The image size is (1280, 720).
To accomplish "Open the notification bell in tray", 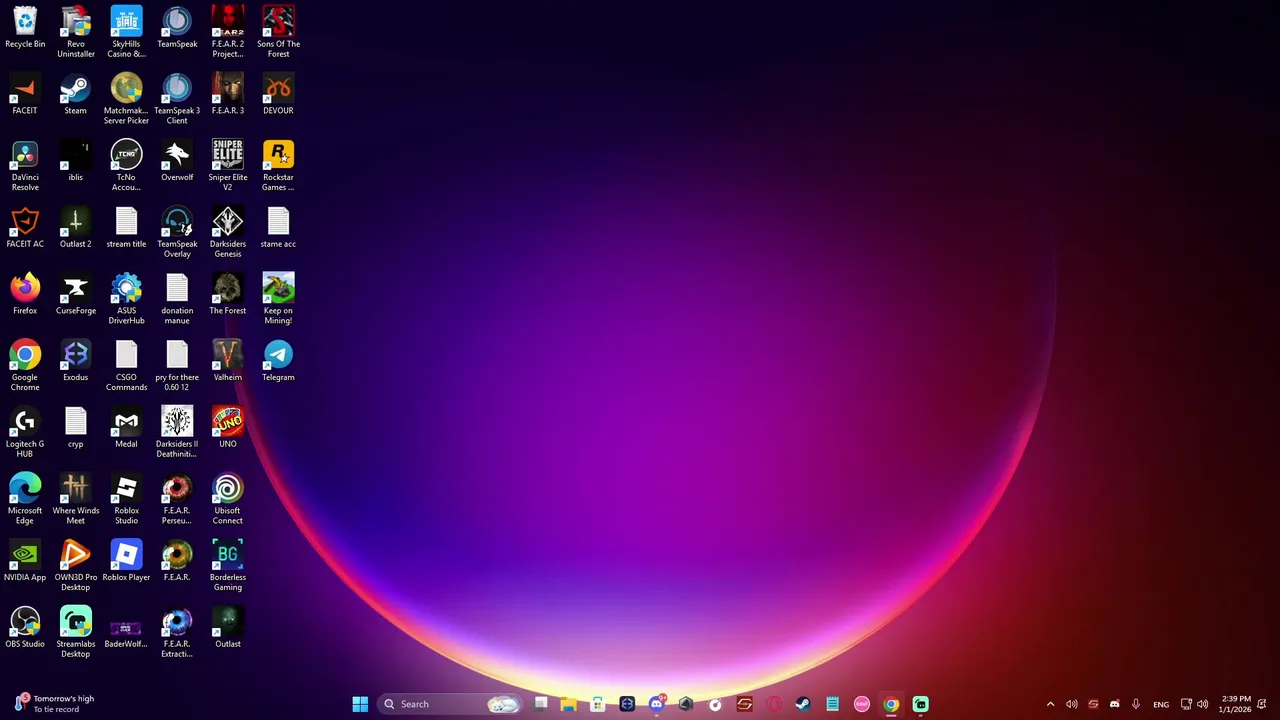I will point(1262,704).
